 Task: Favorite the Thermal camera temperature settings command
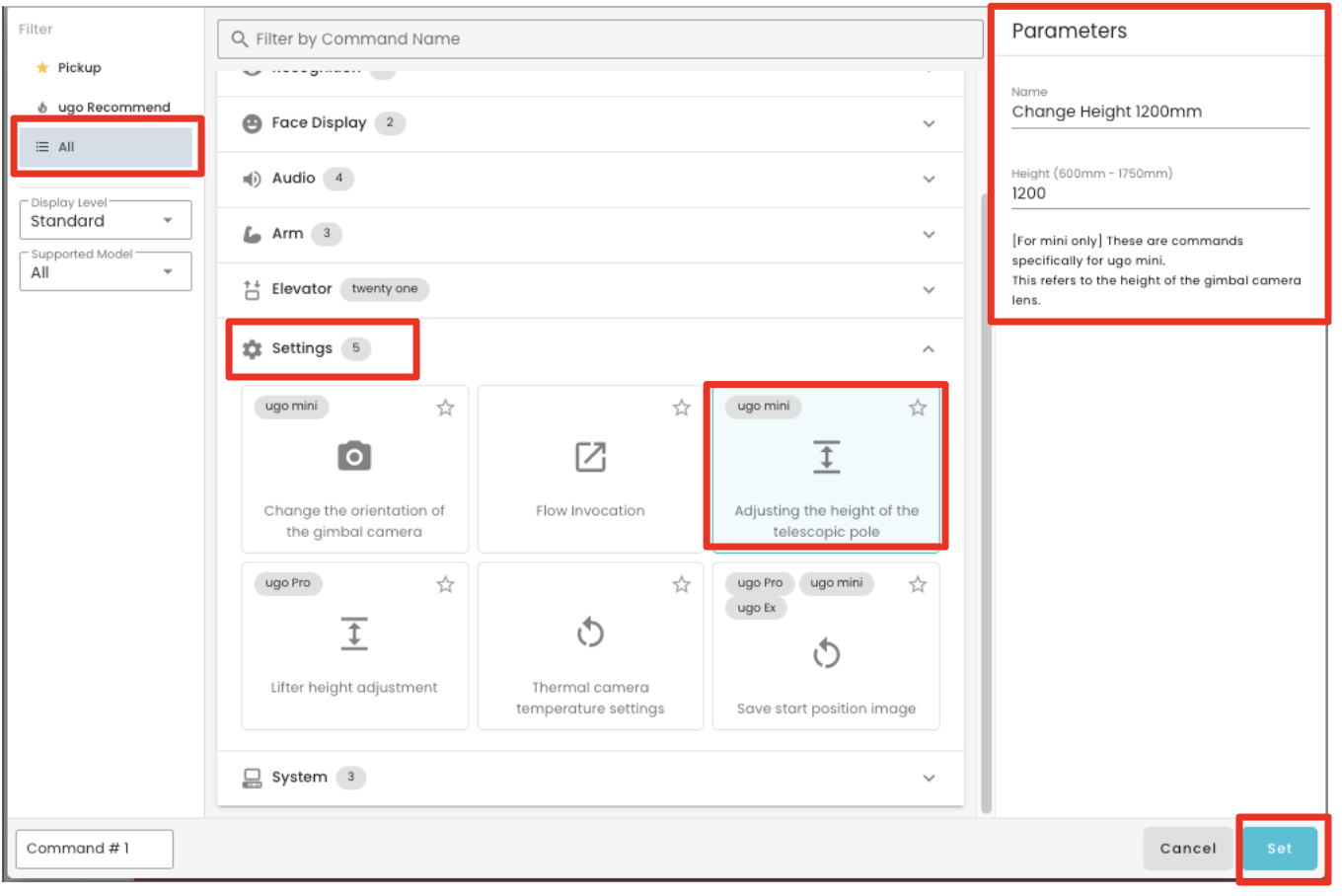pyautogui.click(x=682, y=584)
